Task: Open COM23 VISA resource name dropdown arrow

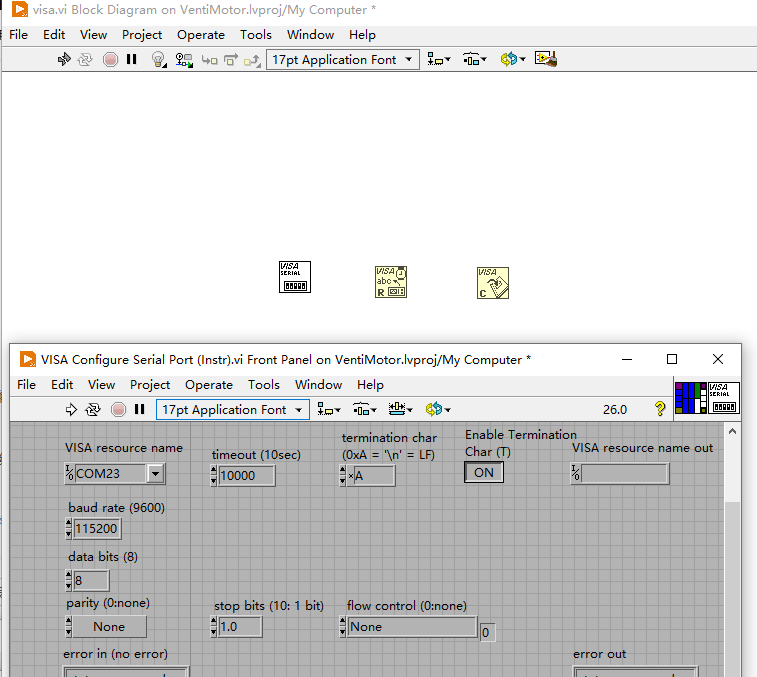Action: tap(155, 474)
